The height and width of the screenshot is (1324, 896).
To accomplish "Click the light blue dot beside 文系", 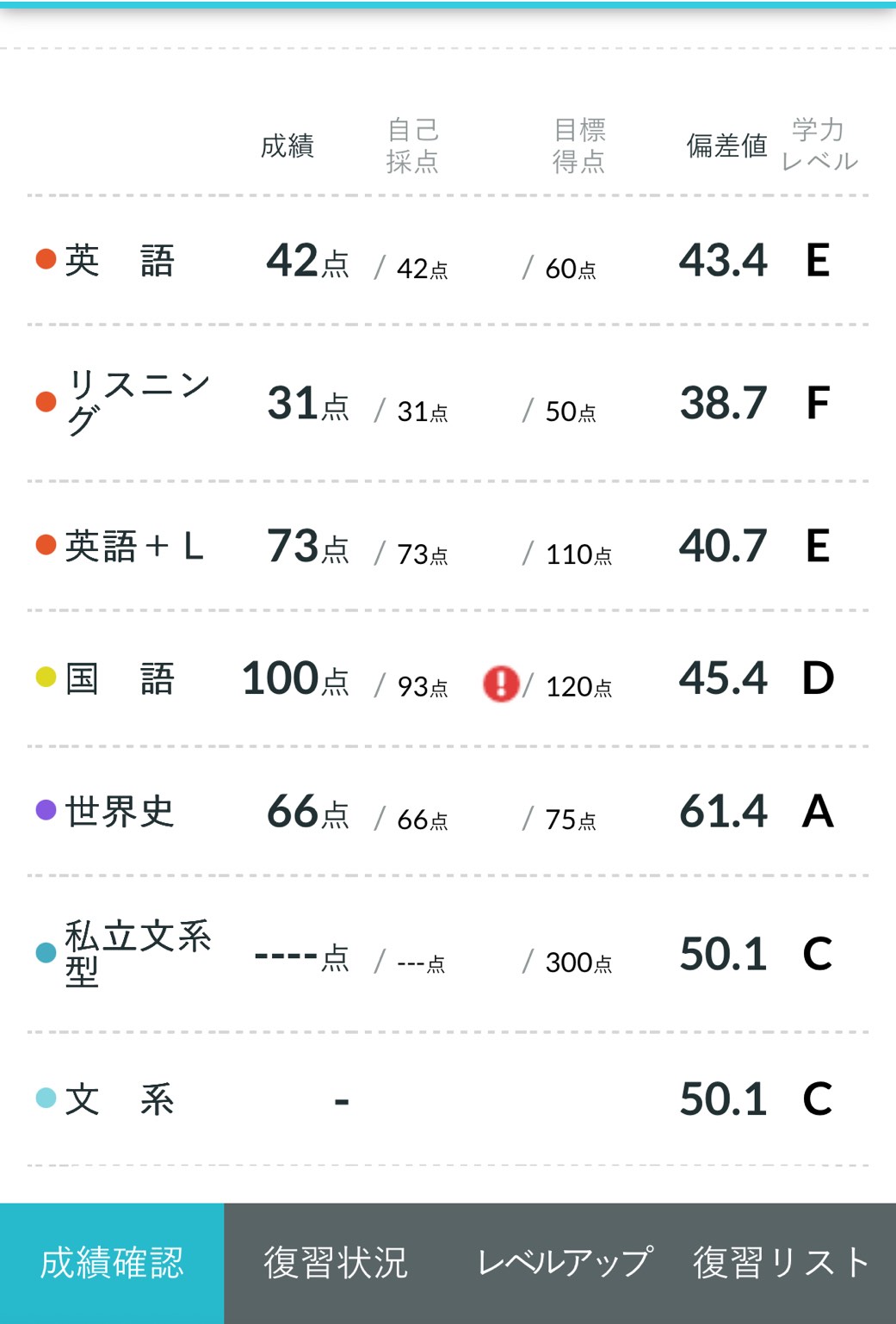I will click(x=46, y=1098).
